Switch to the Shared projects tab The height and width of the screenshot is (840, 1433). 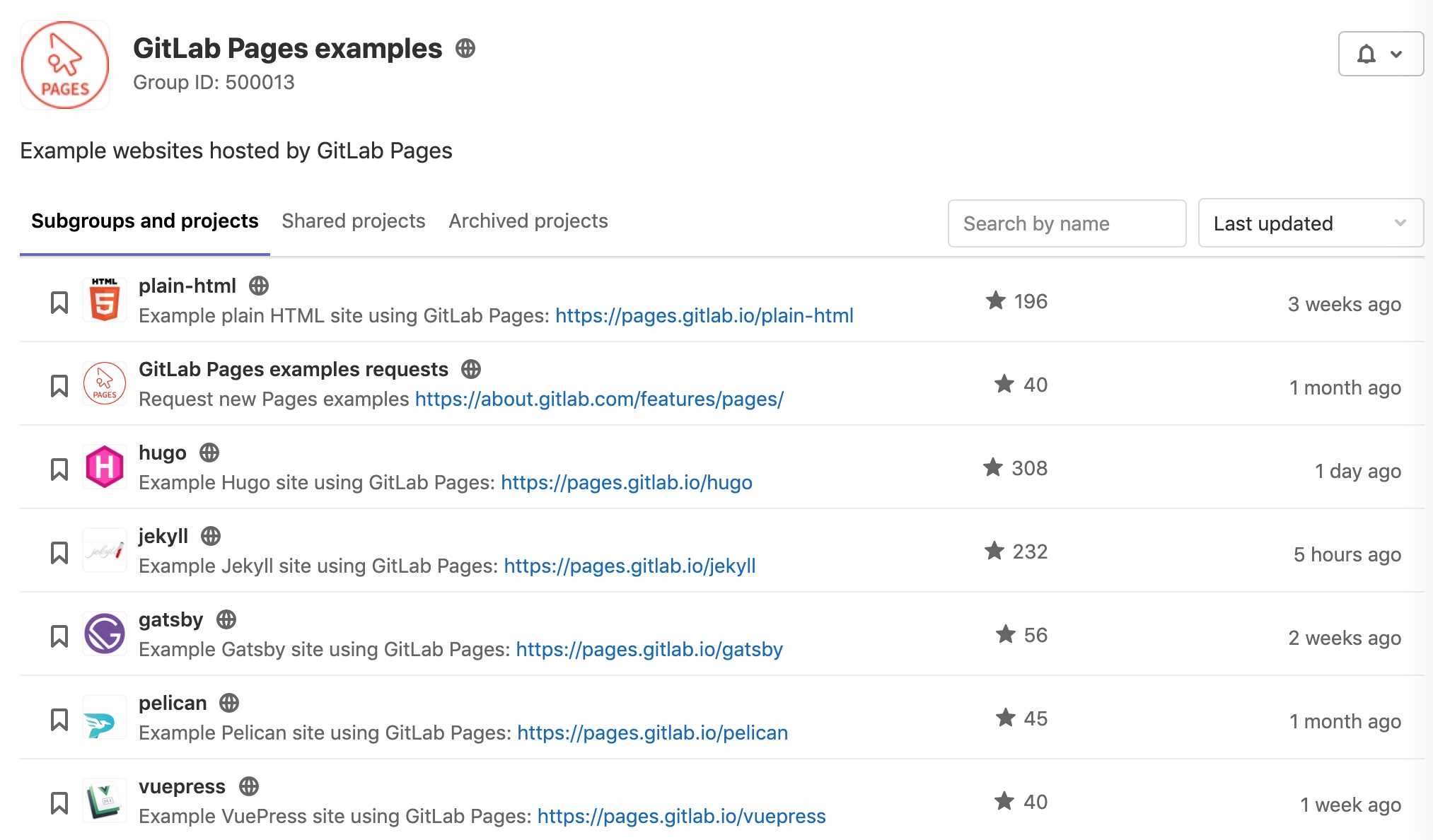[352, 221]
